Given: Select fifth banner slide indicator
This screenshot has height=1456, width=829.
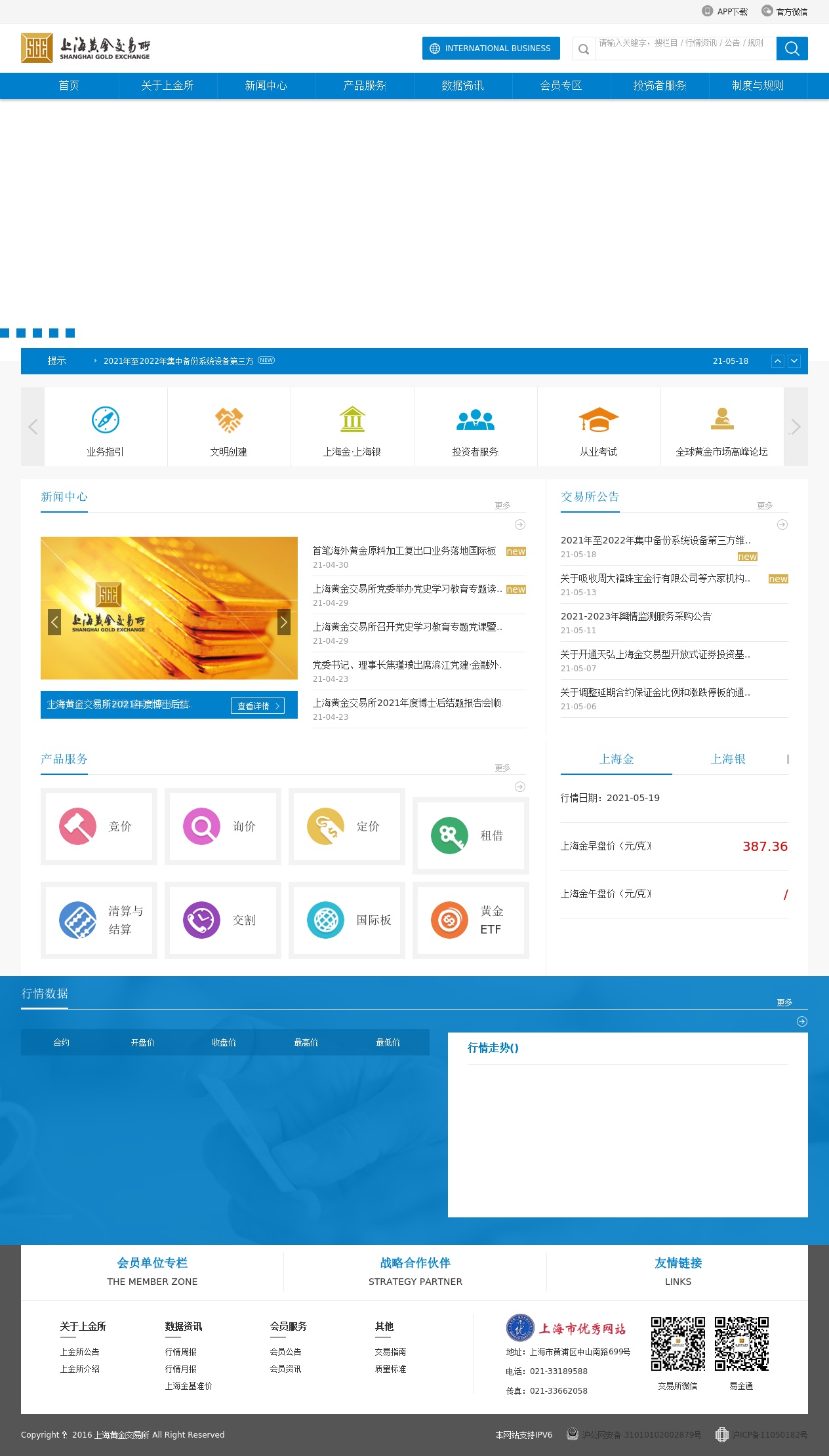Looking at the screenshot, I should [70, 333].
